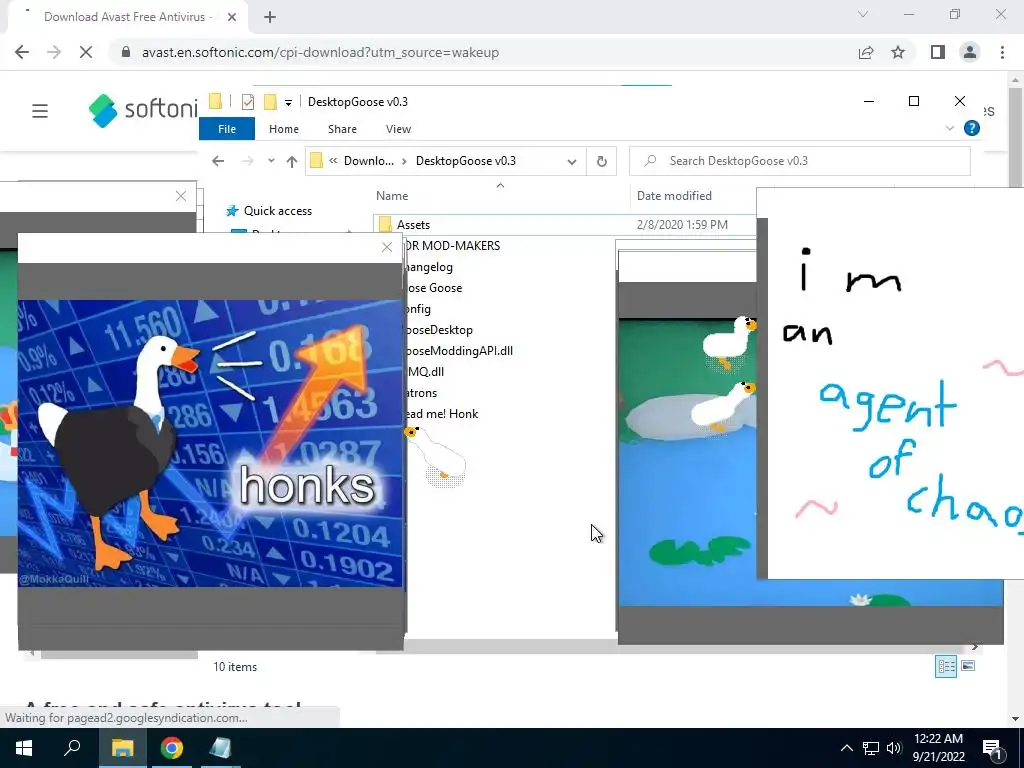The image size is (1024, 768).
Task: Share this page icon in address bar
Action: [x=866, y=52]
